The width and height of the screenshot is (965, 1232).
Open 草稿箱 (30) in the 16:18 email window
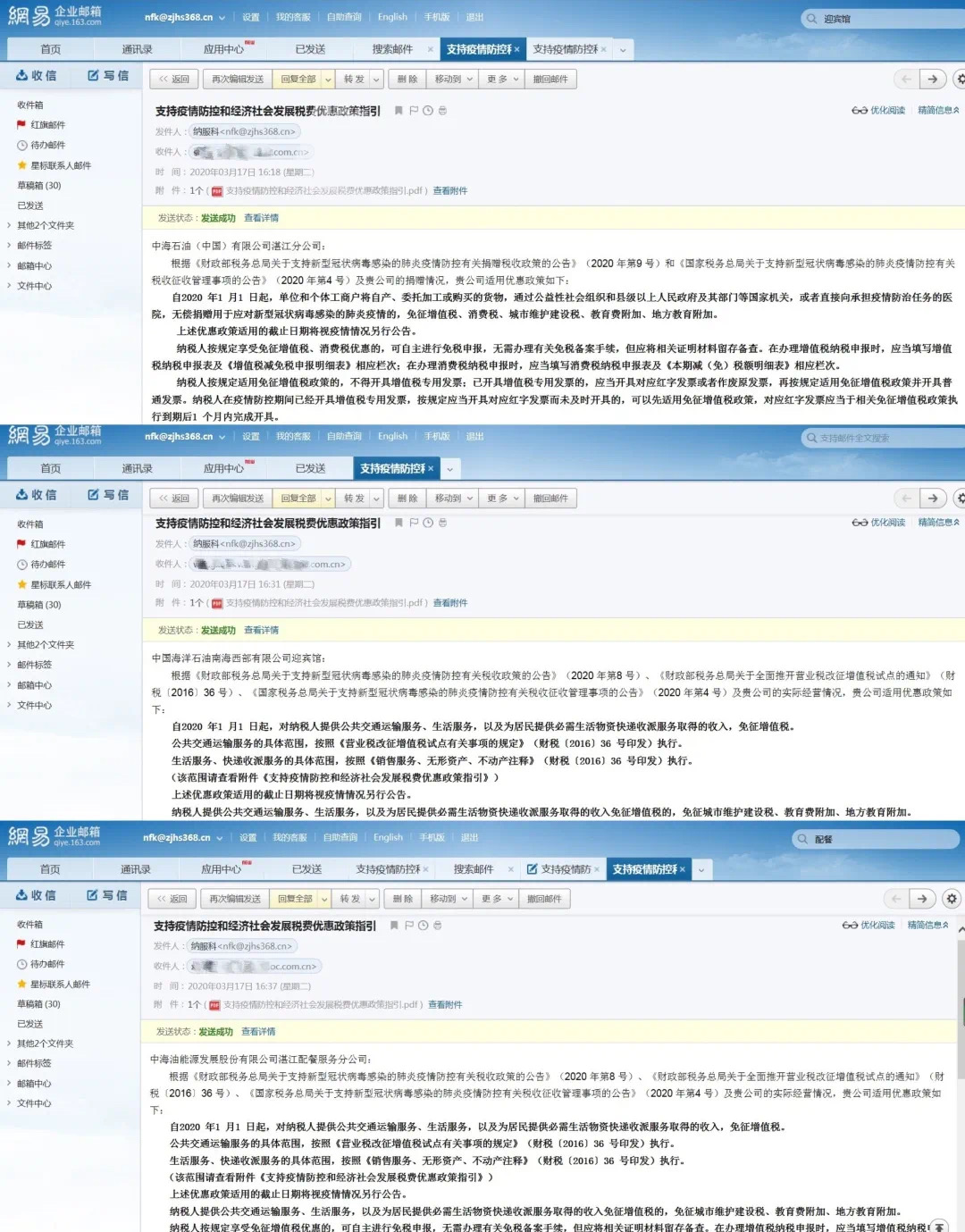click(39, 186)
